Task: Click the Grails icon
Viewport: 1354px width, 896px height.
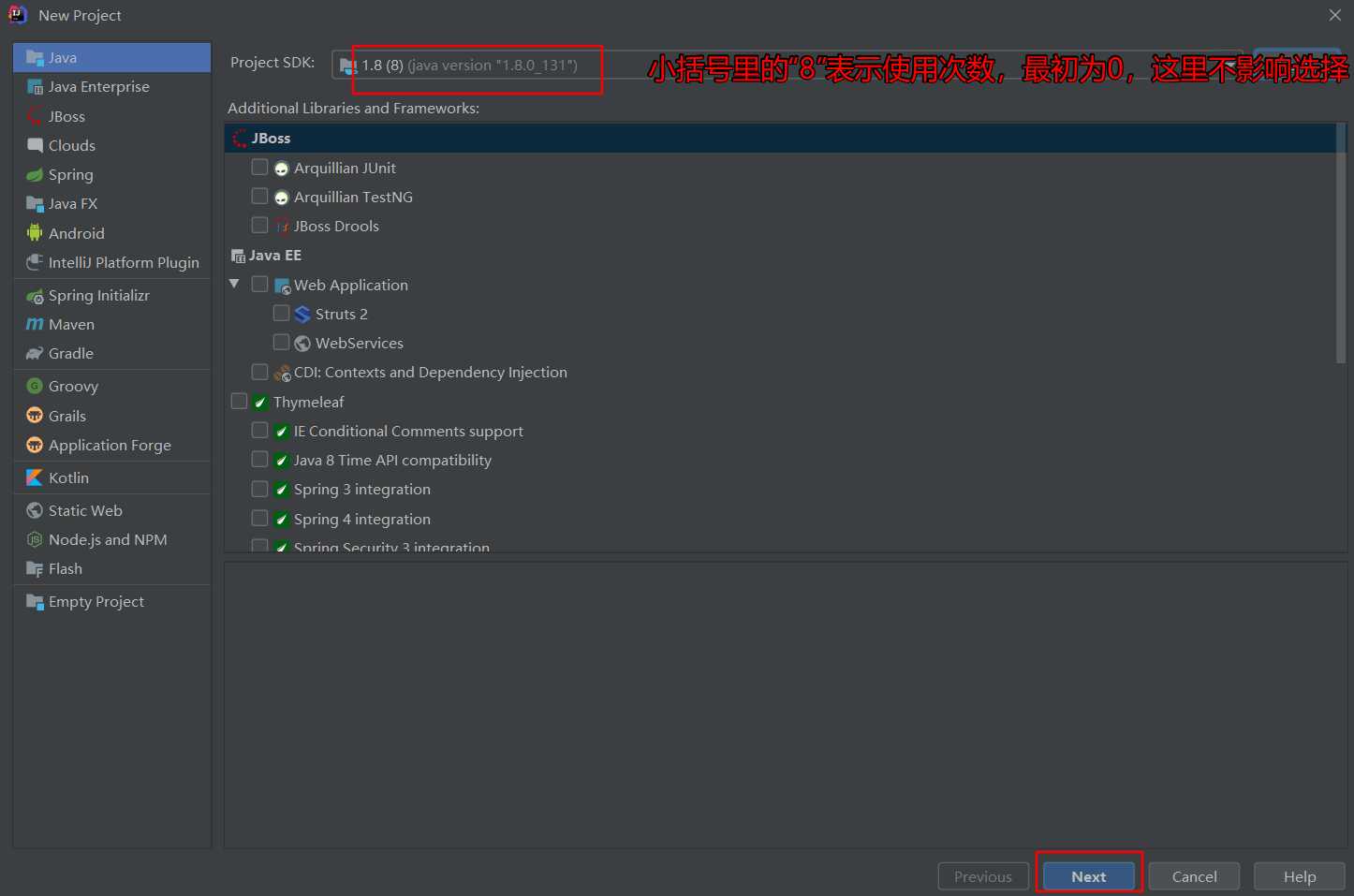Action: click(35, 416)
